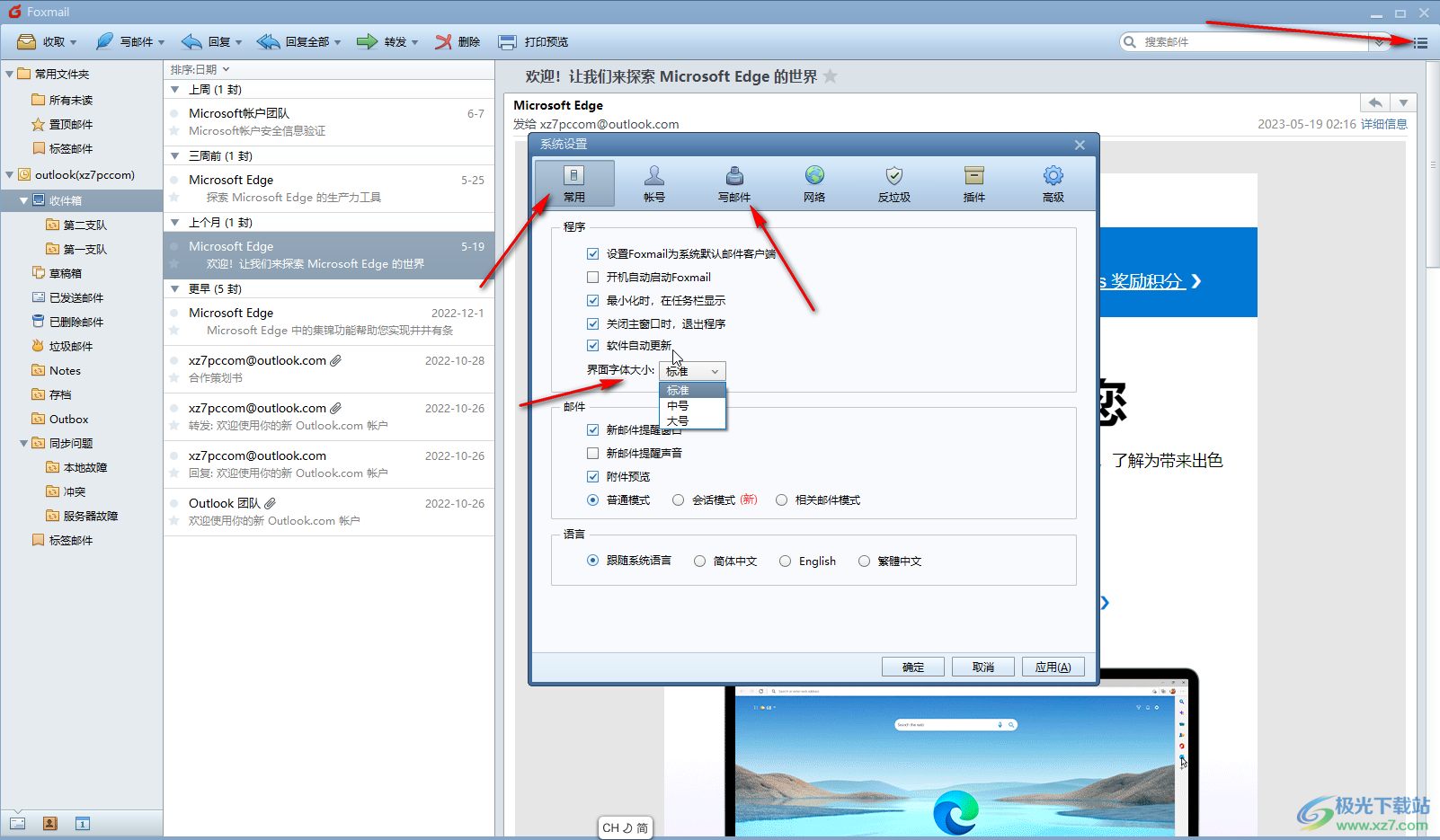Collapse the 上周 (1 封) group
1440x840 pixels.
click(175, 90)
